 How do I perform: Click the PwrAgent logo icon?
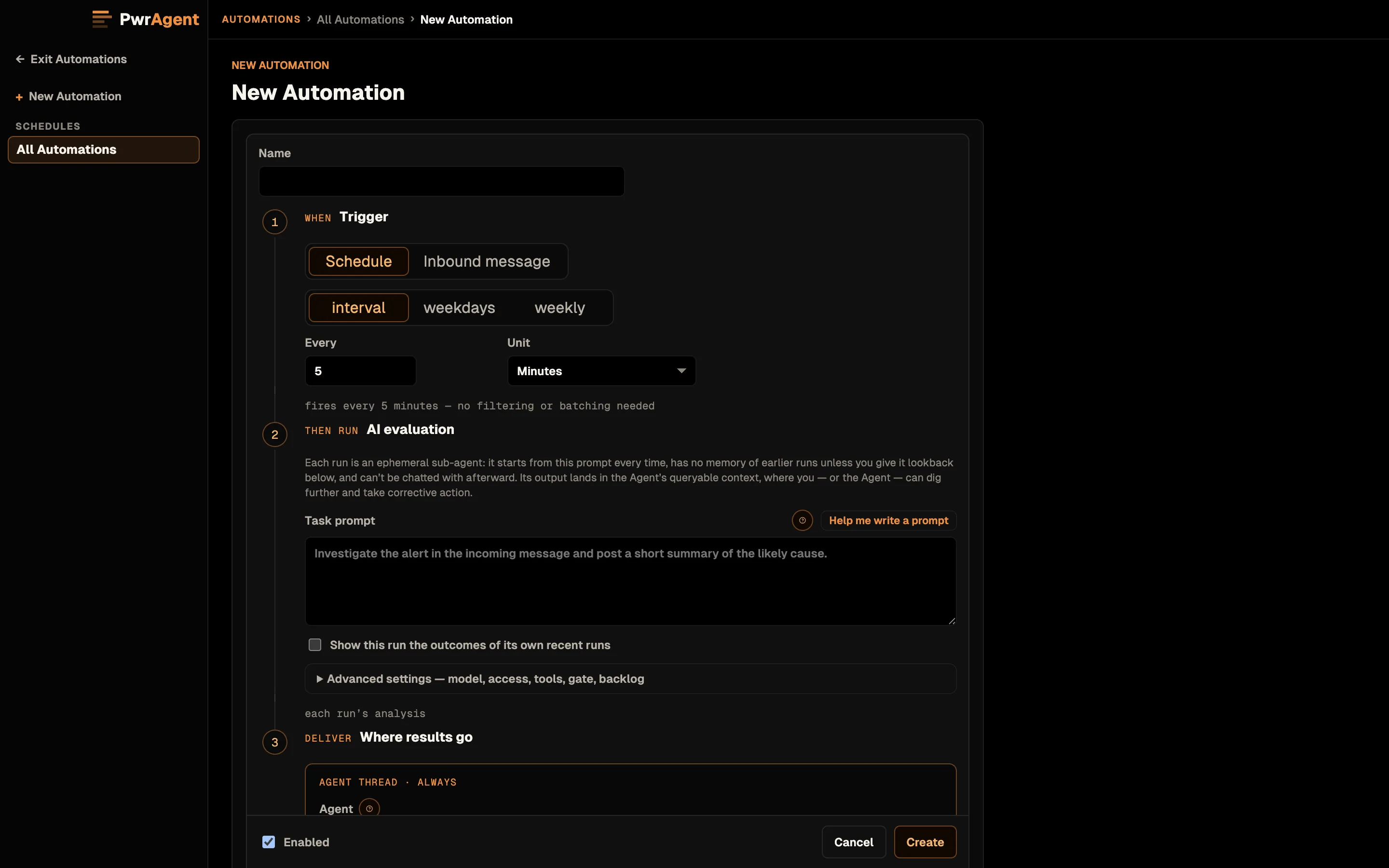(x=102, y=19)
